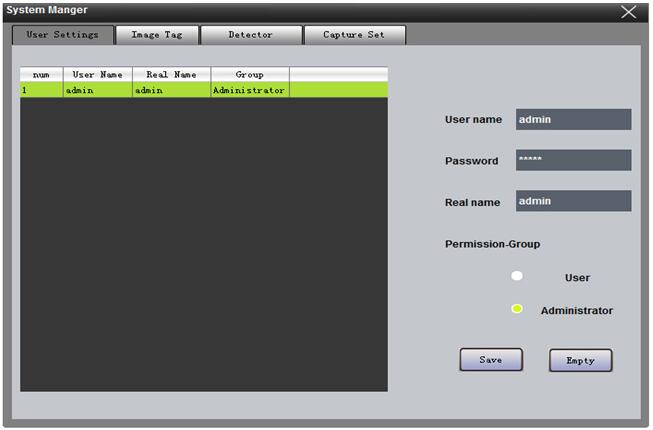Image resolution: width=653 pixels, height=430 pixels.
Task: Focus the Real name input field
Action: (x=573, y=201)
